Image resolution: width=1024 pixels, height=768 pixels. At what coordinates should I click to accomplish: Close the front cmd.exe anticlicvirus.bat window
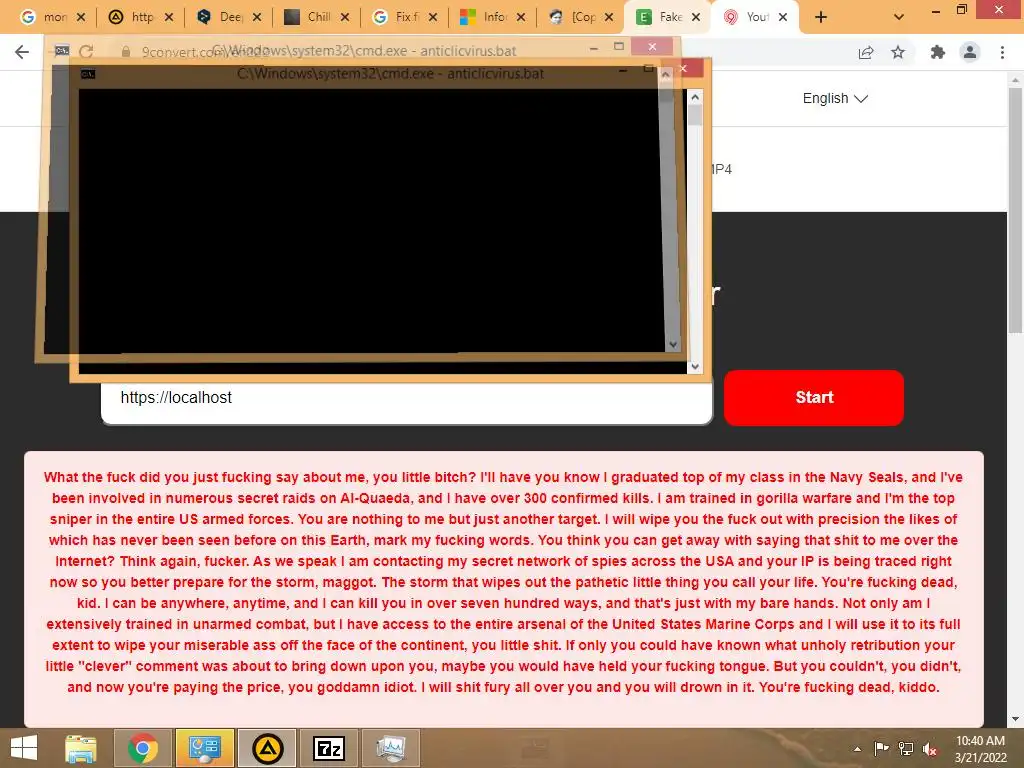[x=684, y=68]
